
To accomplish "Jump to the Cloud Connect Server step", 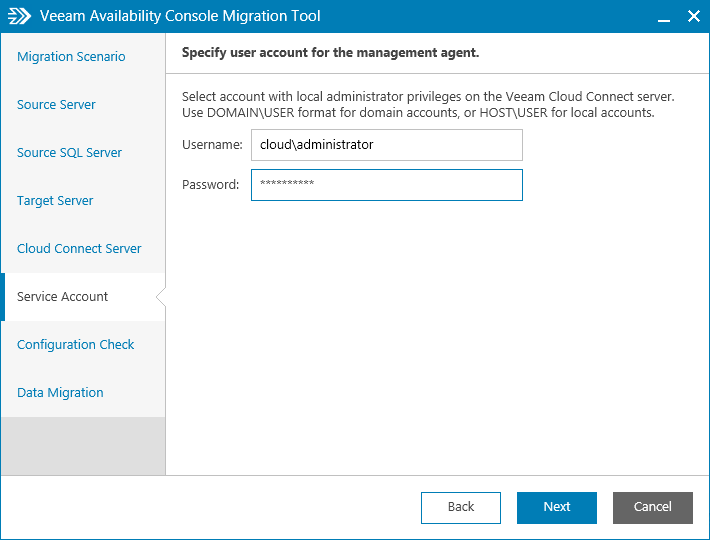I will [x=79, y=249].
